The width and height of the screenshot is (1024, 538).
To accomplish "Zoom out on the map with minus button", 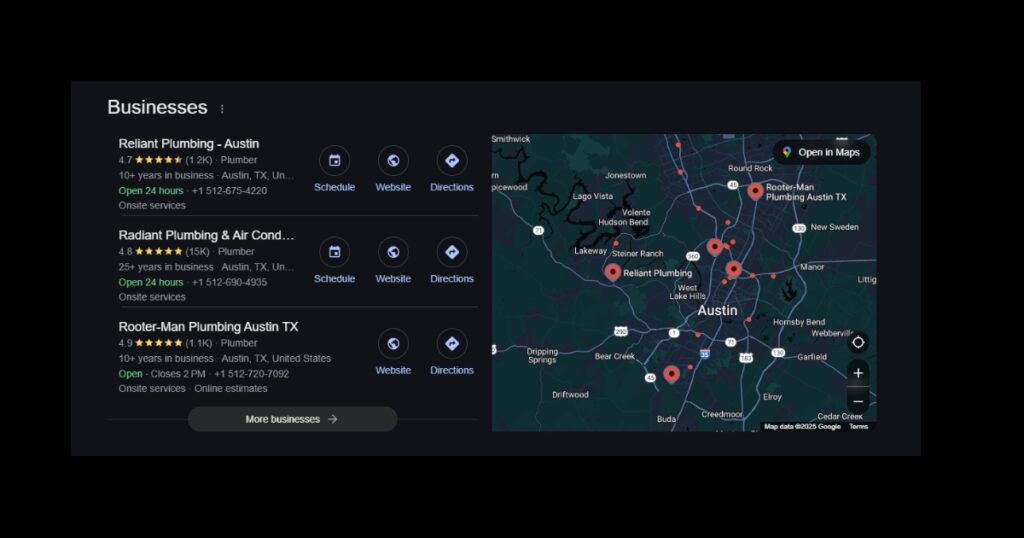I will [857, 401].
